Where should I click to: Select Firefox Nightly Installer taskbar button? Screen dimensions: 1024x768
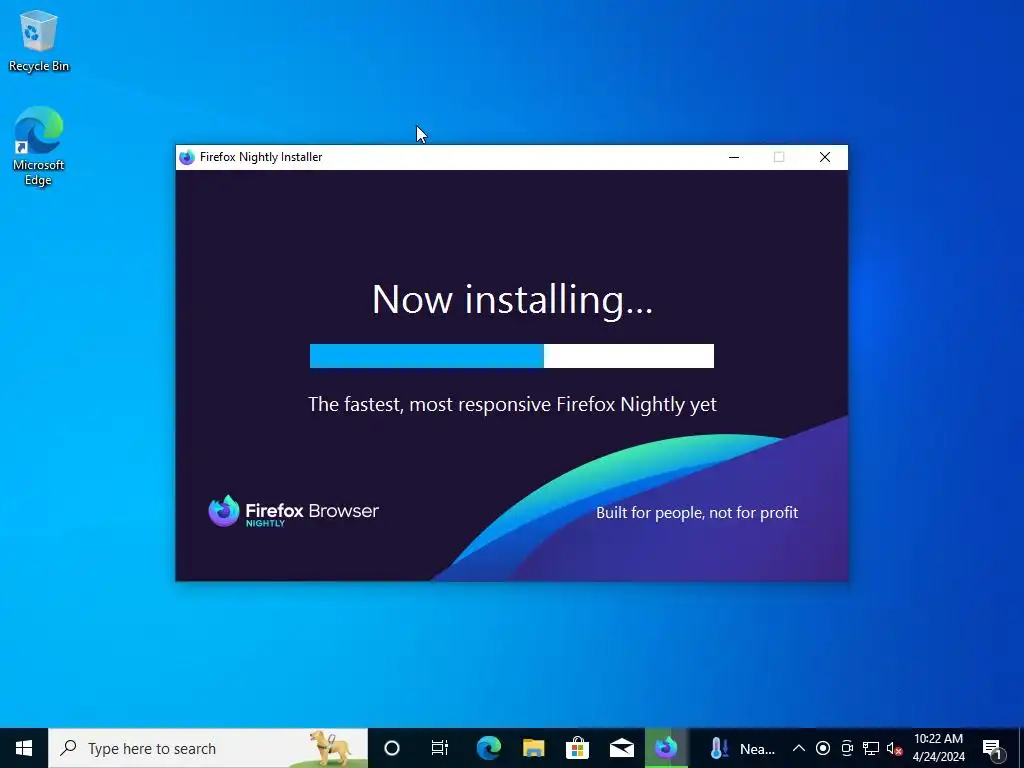pos(666,748)
